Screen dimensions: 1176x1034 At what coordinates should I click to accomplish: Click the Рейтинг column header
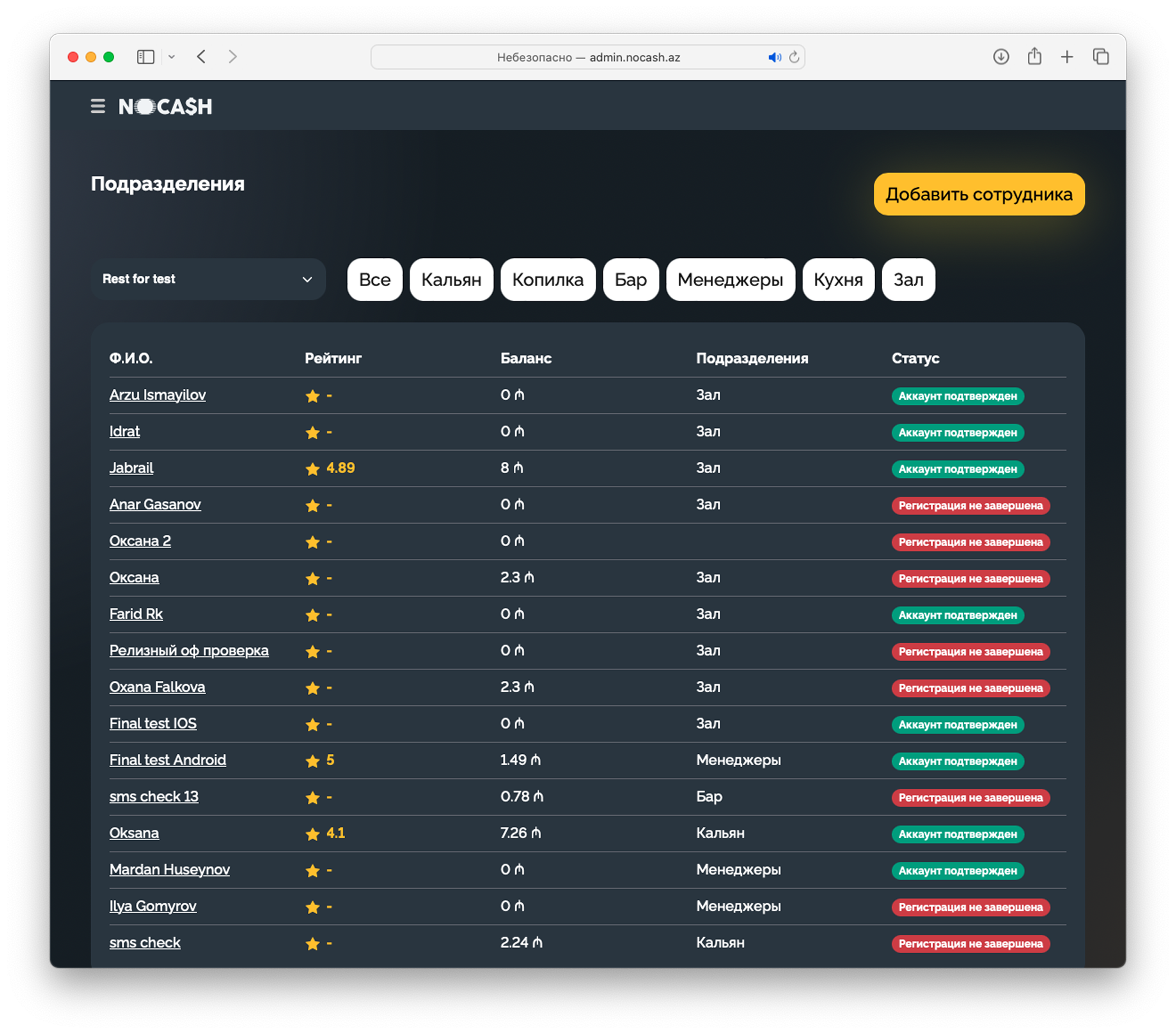point(333,358)
